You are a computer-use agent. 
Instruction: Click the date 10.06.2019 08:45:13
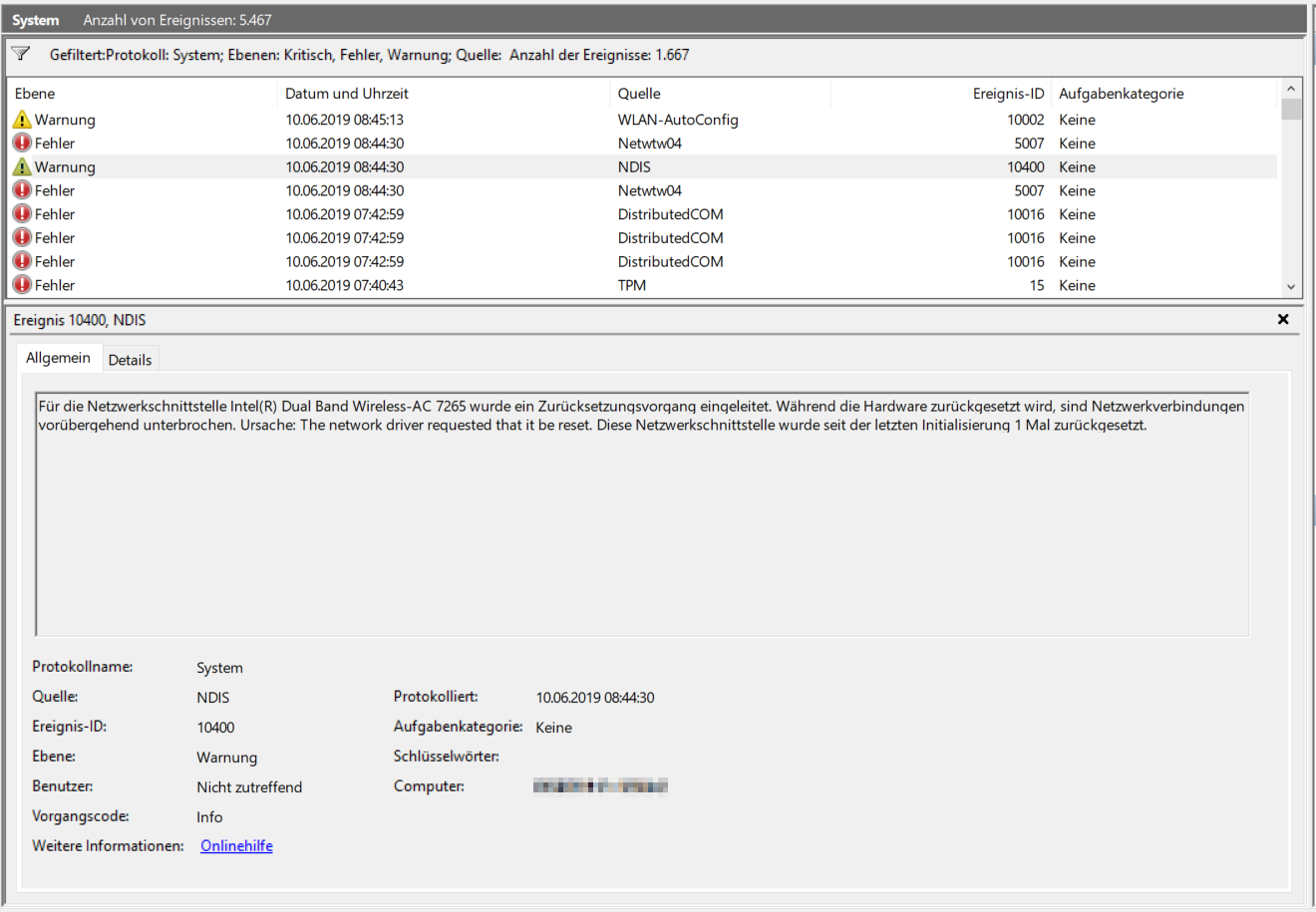tap(344, 120)
